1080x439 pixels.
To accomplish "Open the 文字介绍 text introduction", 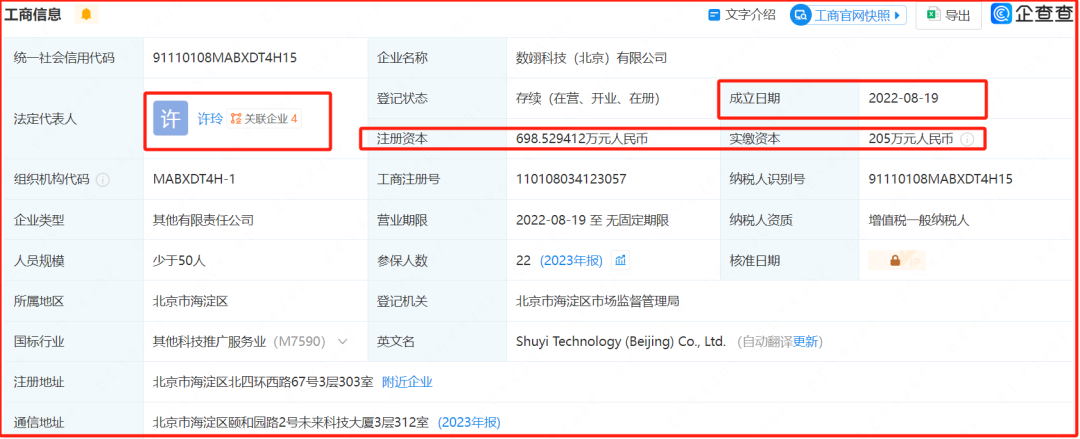I will coord(742,14).
